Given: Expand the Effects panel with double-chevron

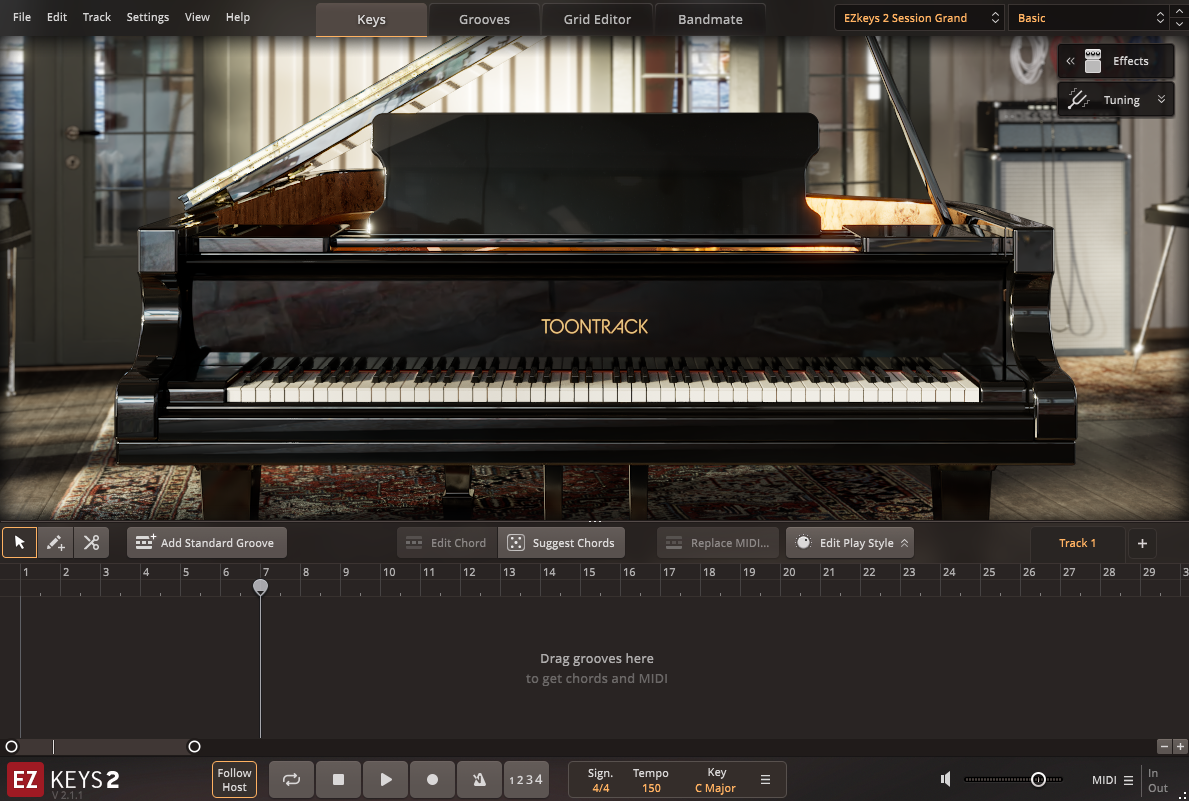Looking at the screenshot, I should point(1070,61).
